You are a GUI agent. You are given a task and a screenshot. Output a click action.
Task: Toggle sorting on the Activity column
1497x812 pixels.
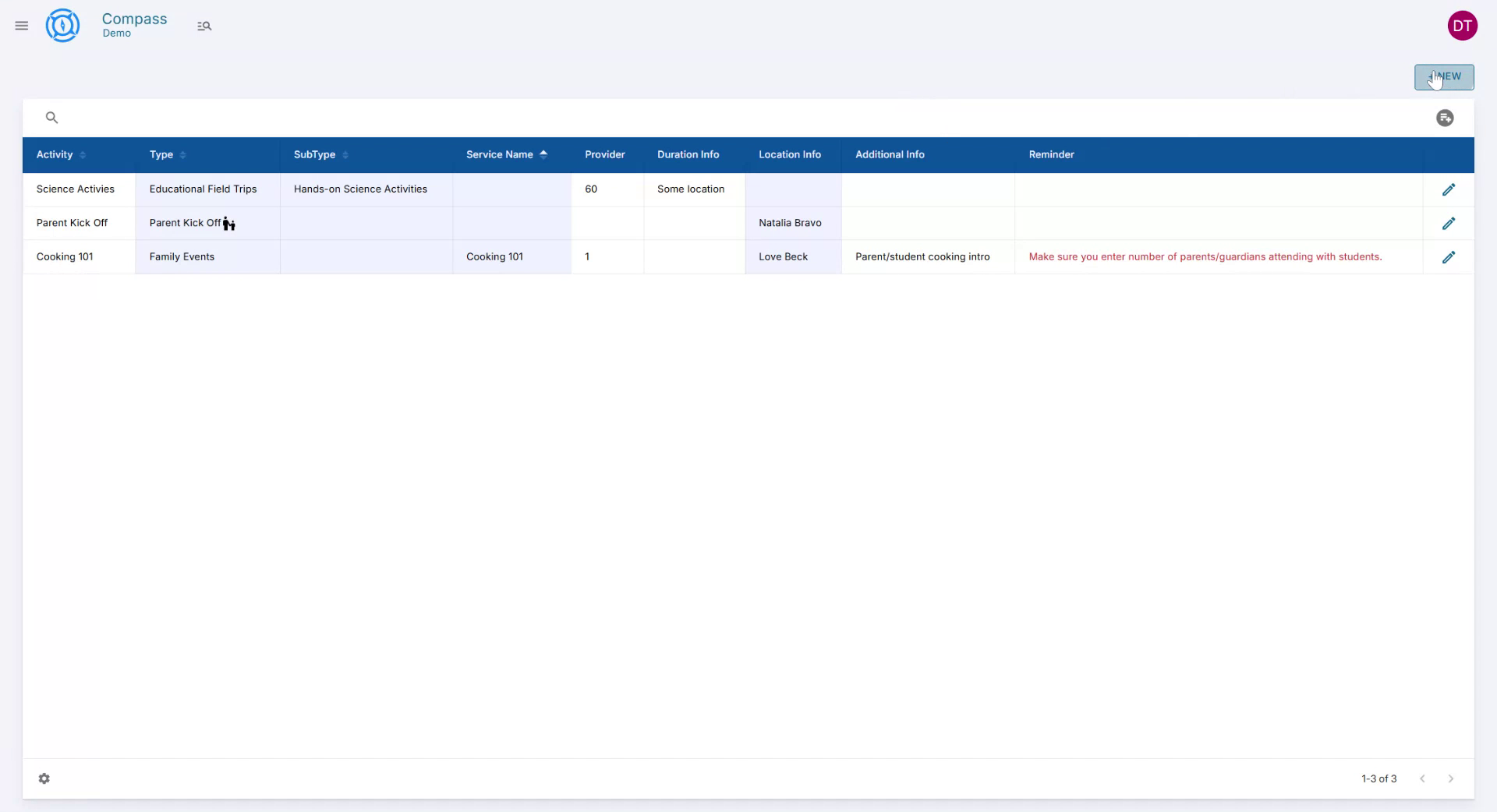83,155
